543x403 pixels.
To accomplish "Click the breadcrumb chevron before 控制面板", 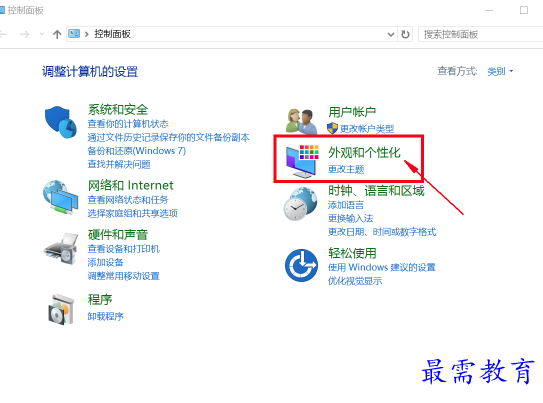I will pos(87,34).
